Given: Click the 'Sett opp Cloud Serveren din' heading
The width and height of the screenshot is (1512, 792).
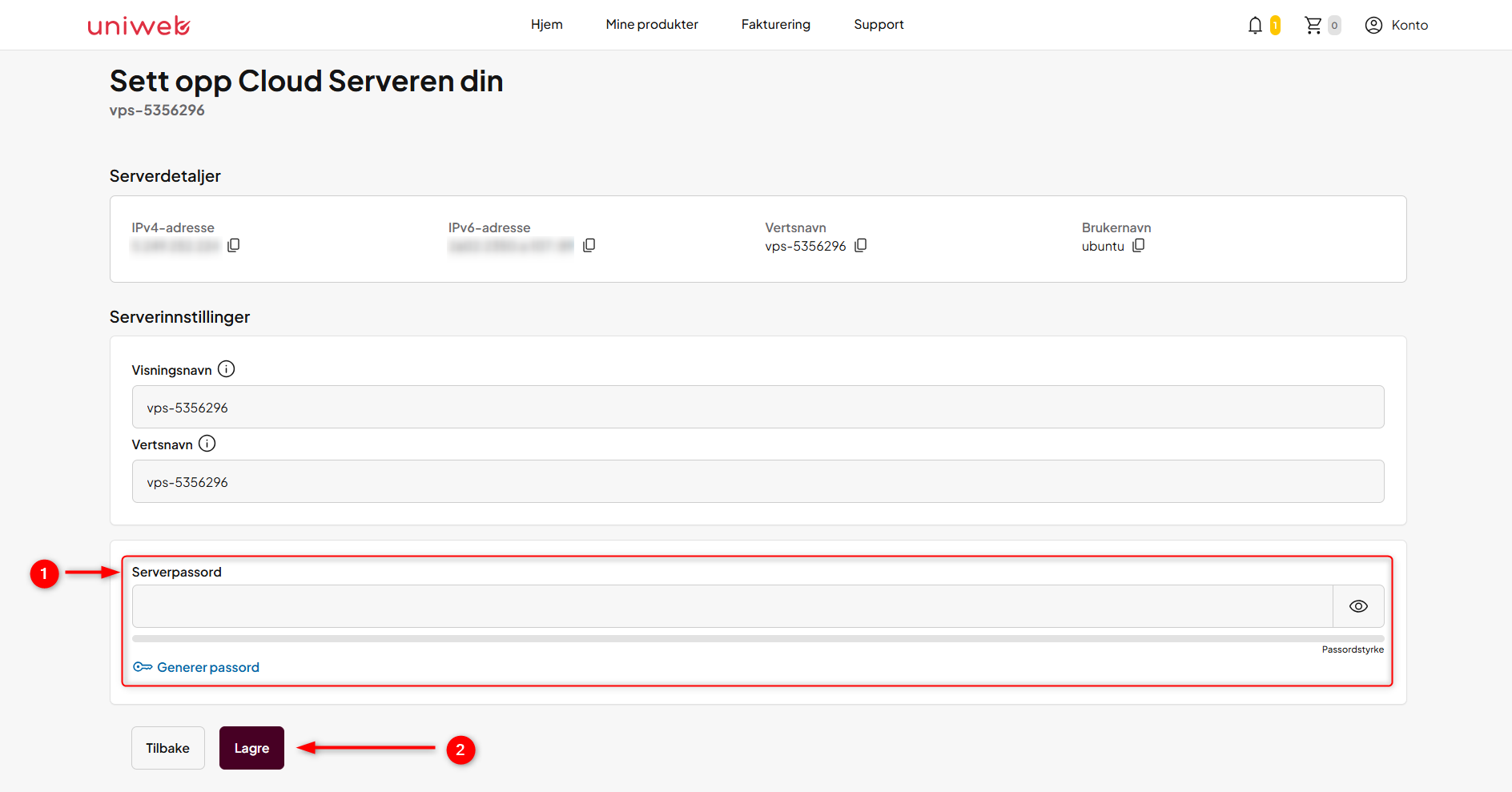Looking at the screenshot, I should click(306, 82).
